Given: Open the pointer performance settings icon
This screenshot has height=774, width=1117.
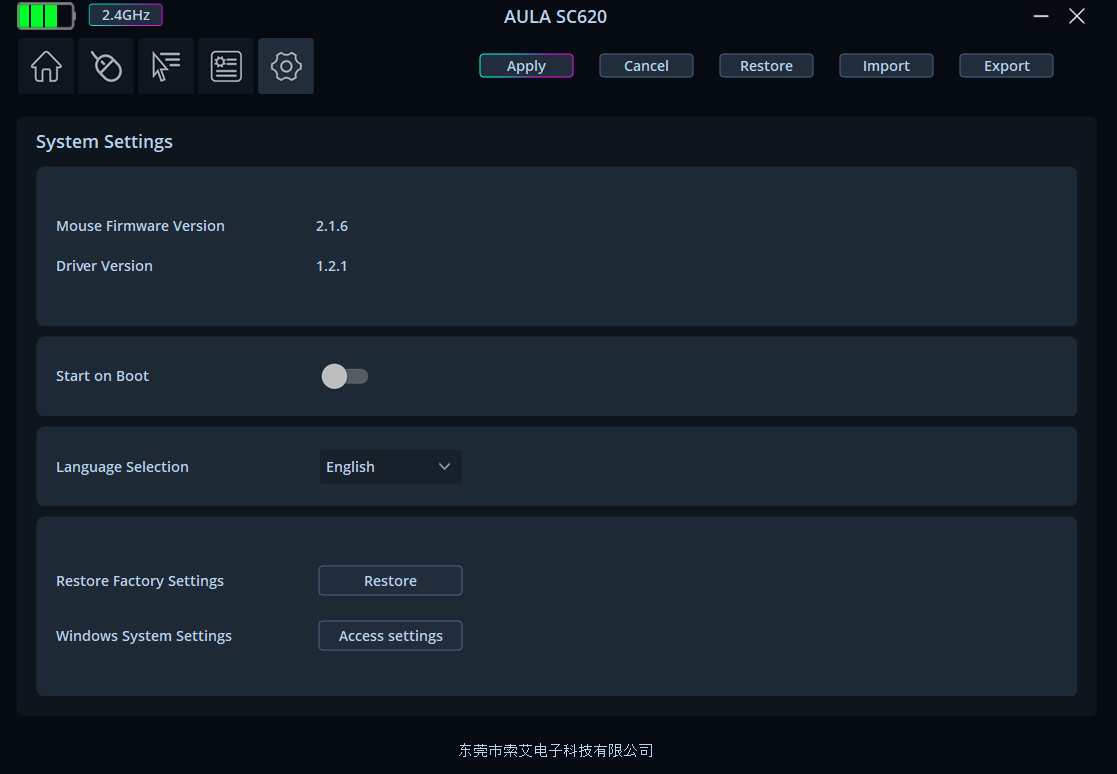Looking at the screenshot, I should (x=166, y=66).
